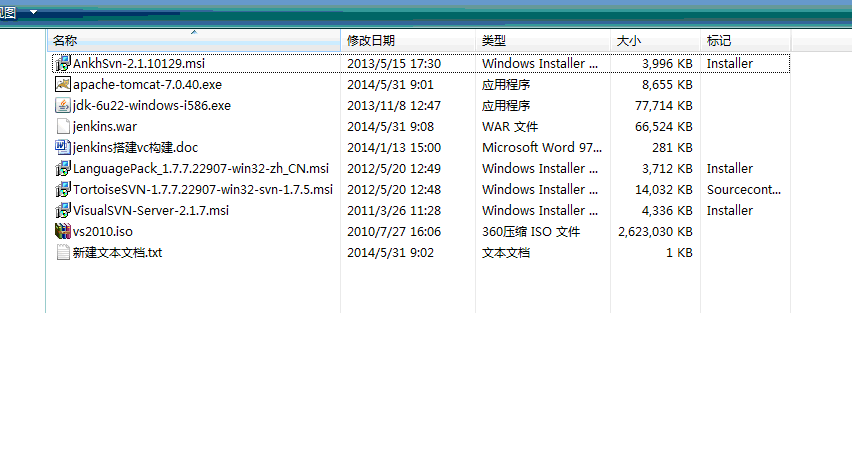The width and height of the screenshot is (852, 460).
Task: Sort by the 大小 column header
Action: 655,41
